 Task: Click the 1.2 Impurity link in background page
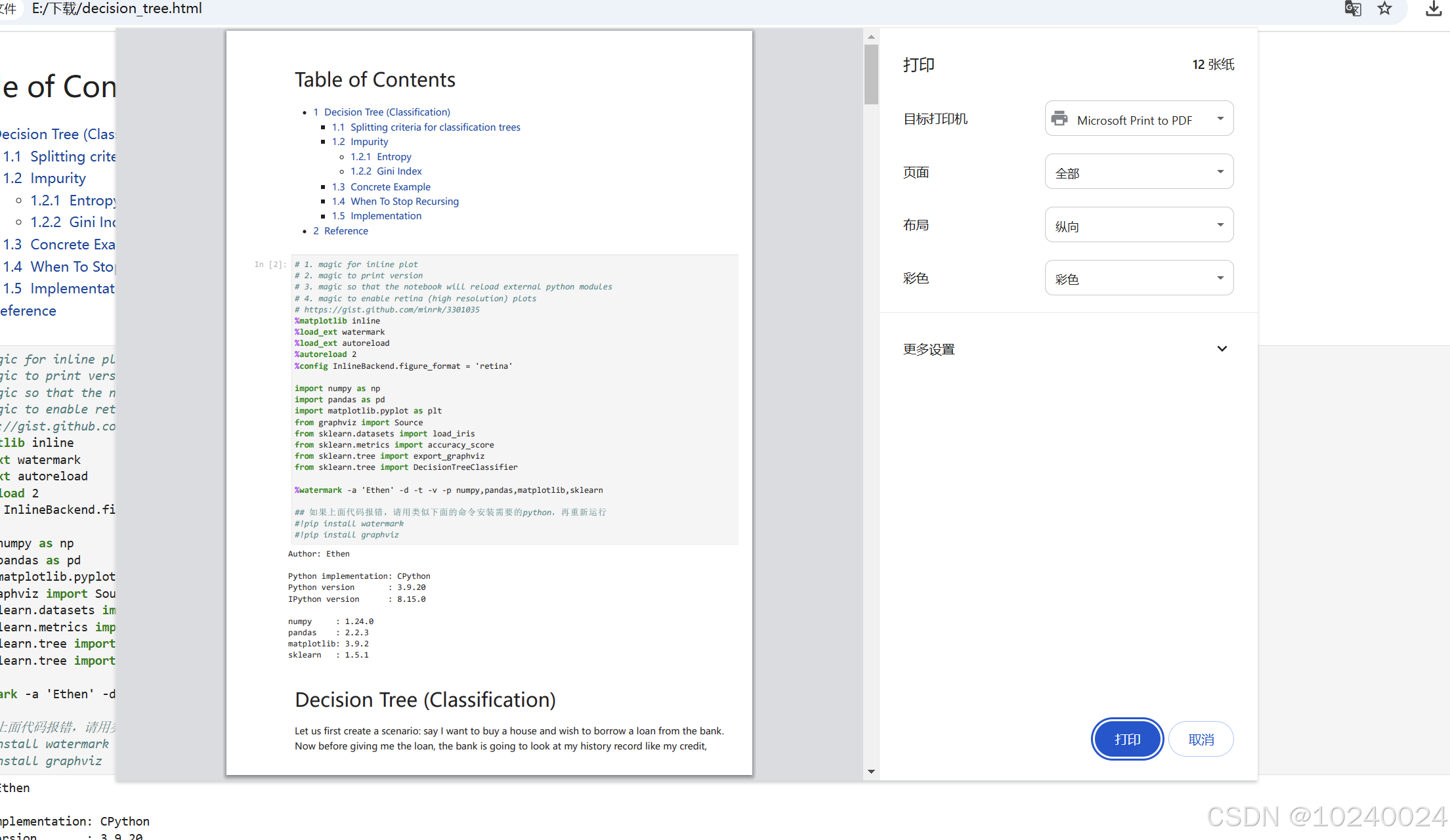[58, 178]
